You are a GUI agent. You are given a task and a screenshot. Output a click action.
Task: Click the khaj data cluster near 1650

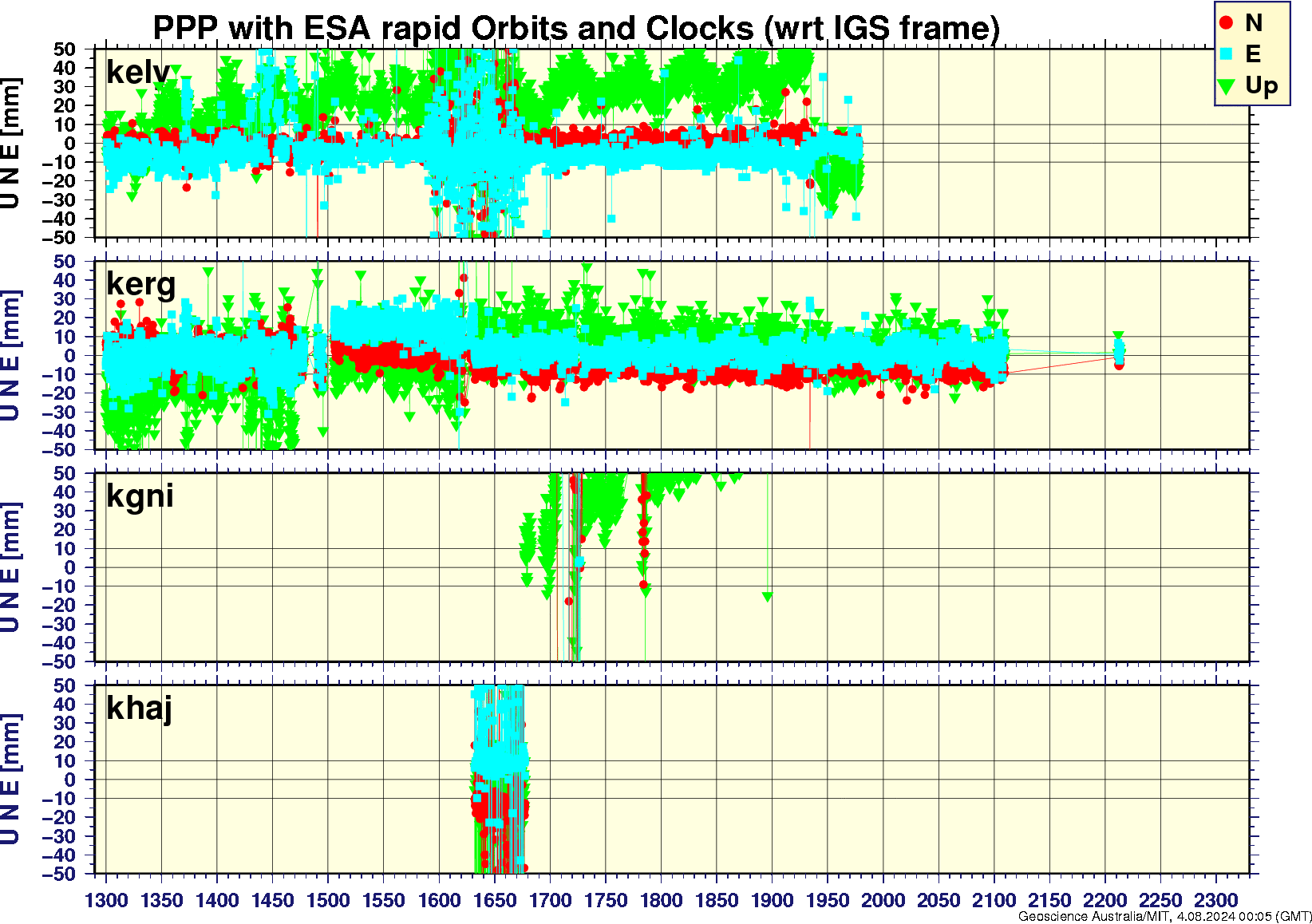(x=500, y=778)
